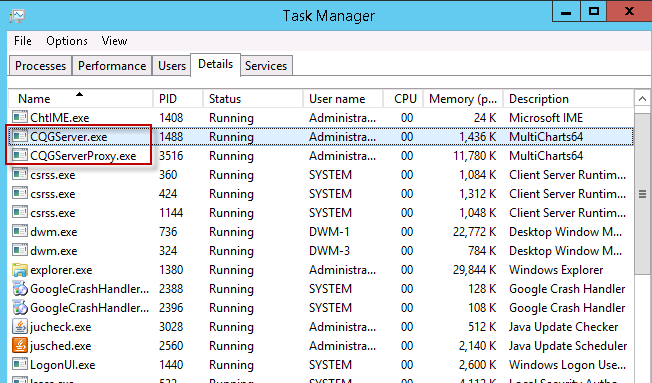Click memory value 11,780 K
Image resolution: width=652 pixels, height=383 pixels.
(x=474, y=156)
